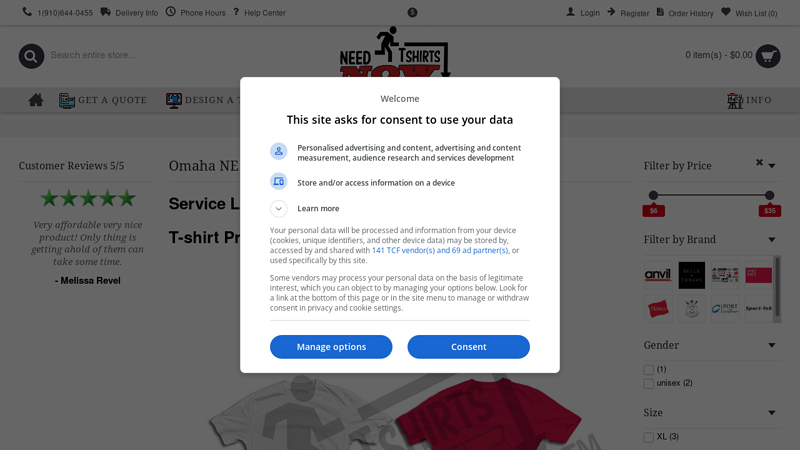Screen dimensions: 800x450
Task: Click the $35 maximum price slider handle
Action: (x=769, y=195)
